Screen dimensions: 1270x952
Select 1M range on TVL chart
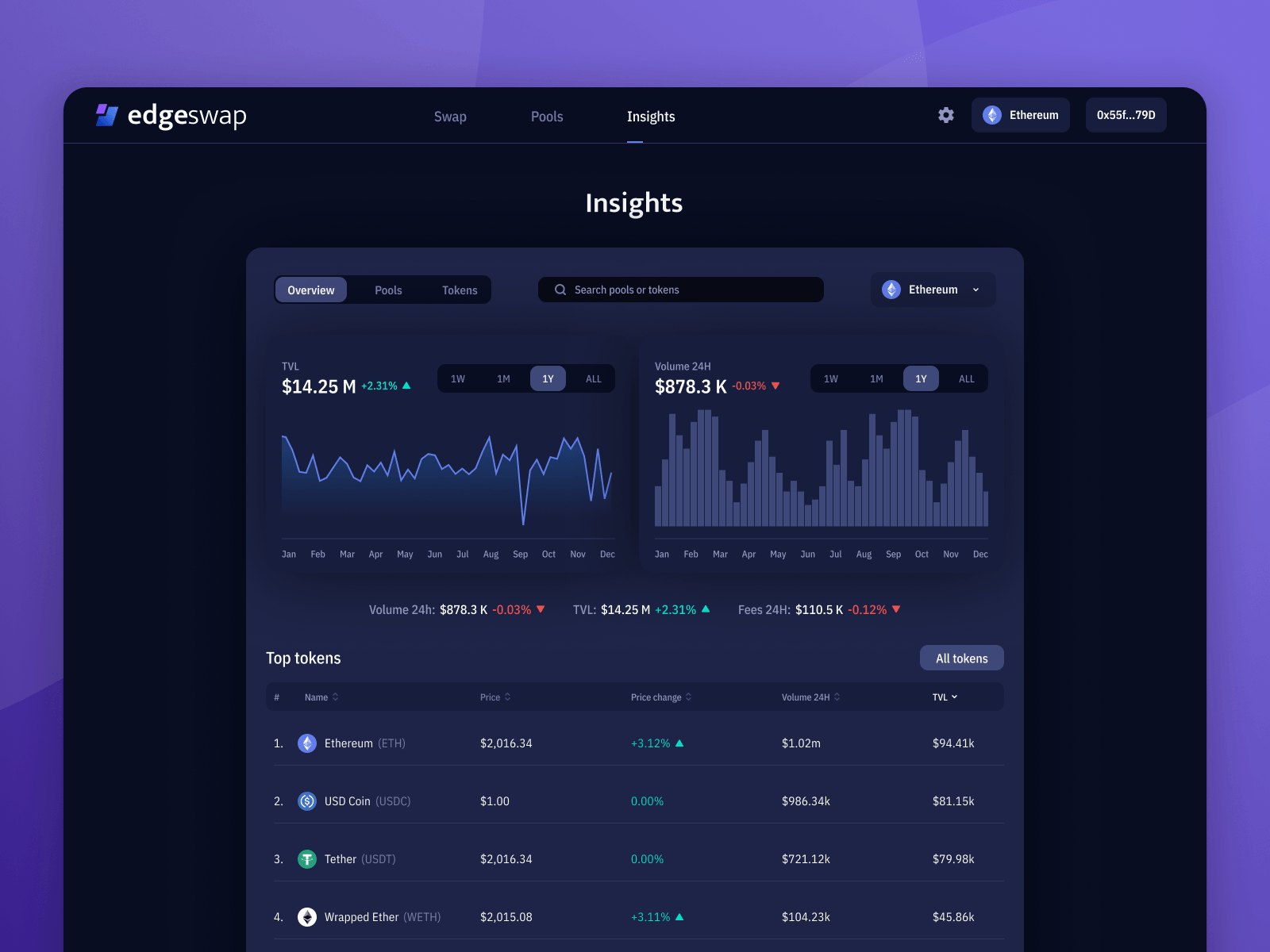(503, 378)
